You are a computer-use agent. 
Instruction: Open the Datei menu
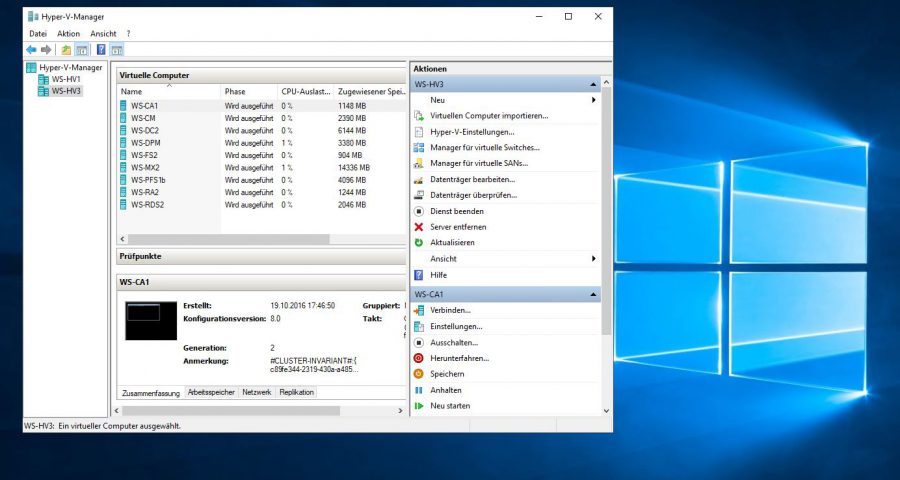click(x=38, y=34)
